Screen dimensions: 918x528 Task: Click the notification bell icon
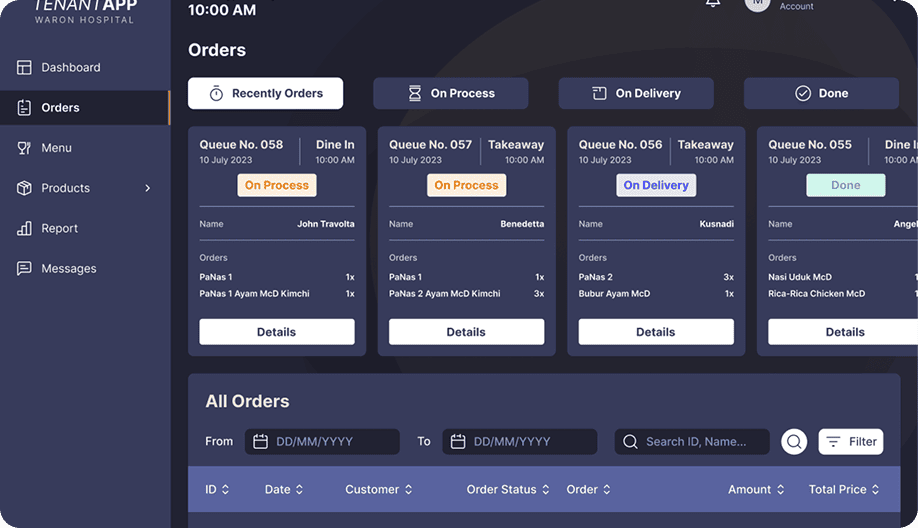click(x=713, y=3)
